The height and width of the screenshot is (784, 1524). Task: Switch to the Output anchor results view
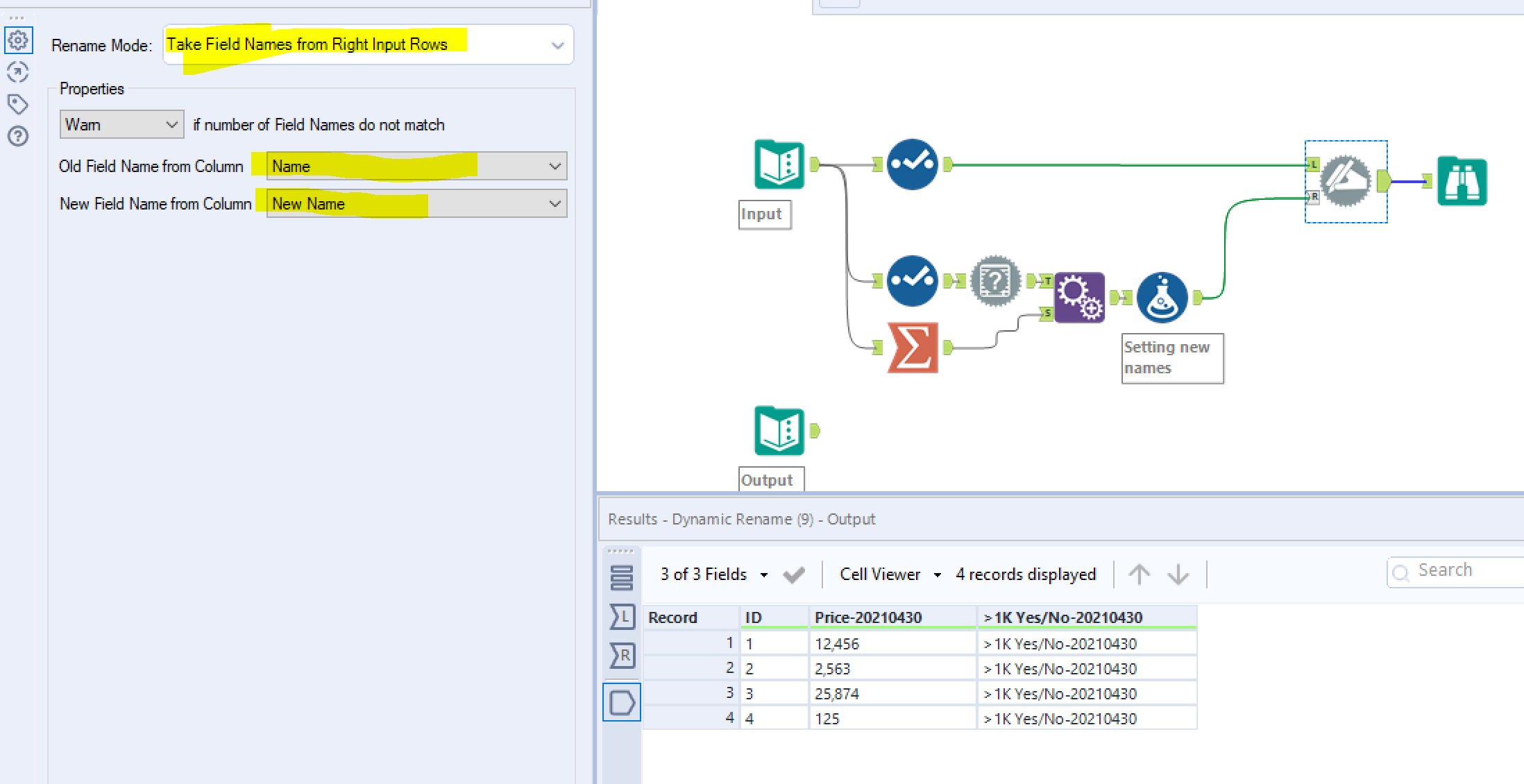(622, 703)
